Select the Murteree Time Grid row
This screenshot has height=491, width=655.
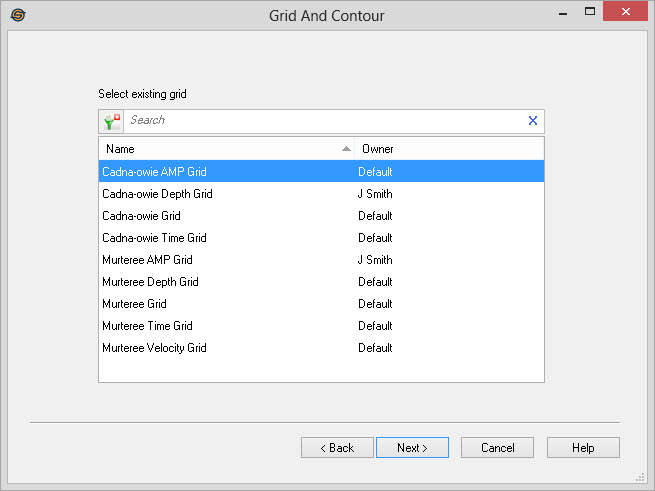[147, 326]
